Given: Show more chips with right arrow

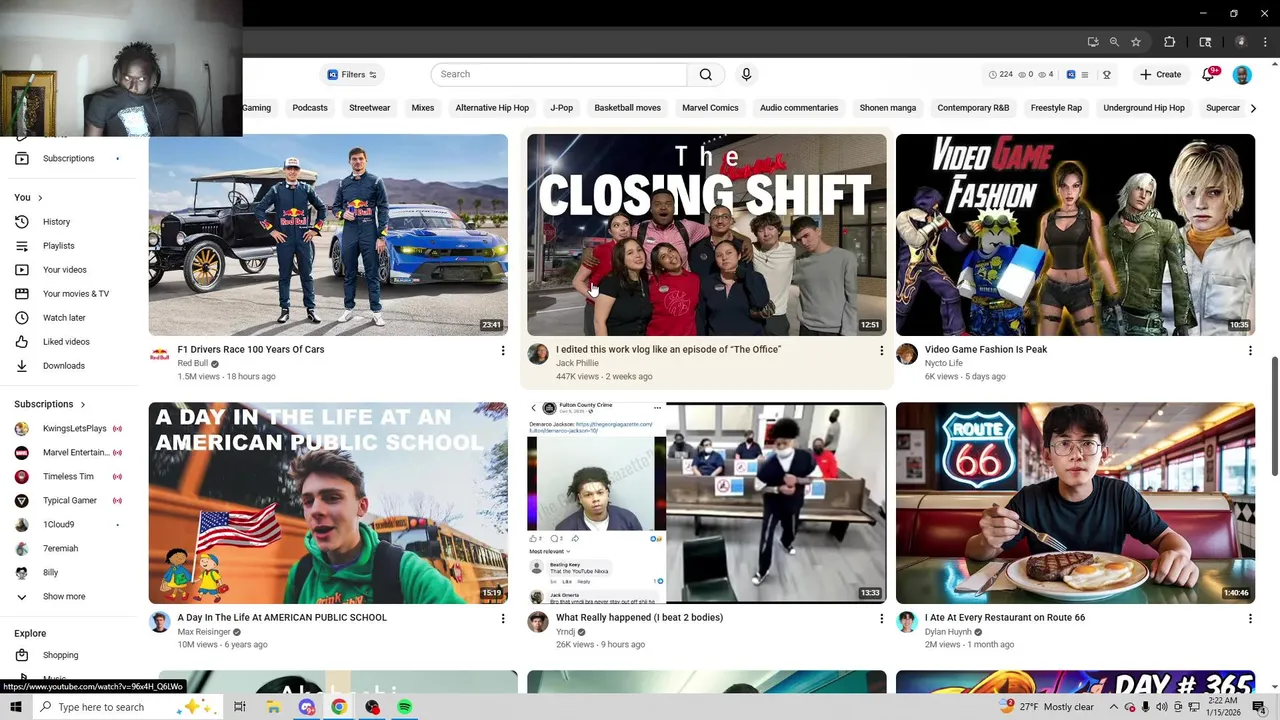Looking at the screenshot, I should (x=1253, y=108).
